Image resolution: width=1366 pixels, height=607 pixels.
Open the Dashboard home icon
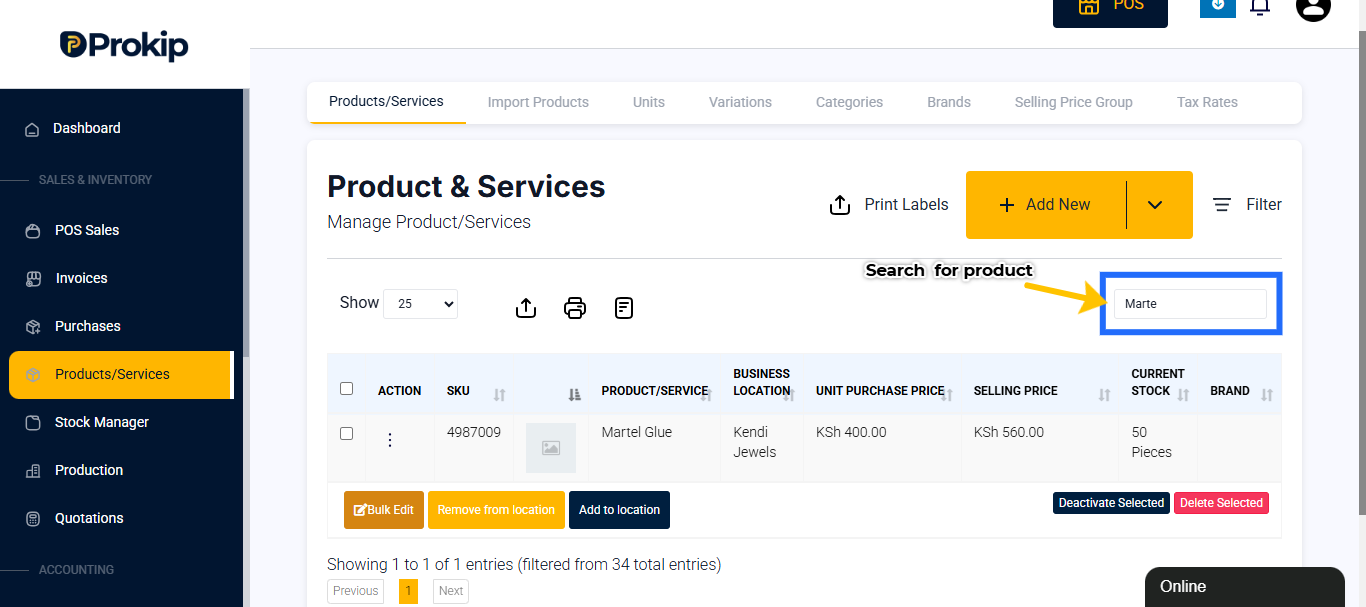pyautogui.click(x=32, y=129)
